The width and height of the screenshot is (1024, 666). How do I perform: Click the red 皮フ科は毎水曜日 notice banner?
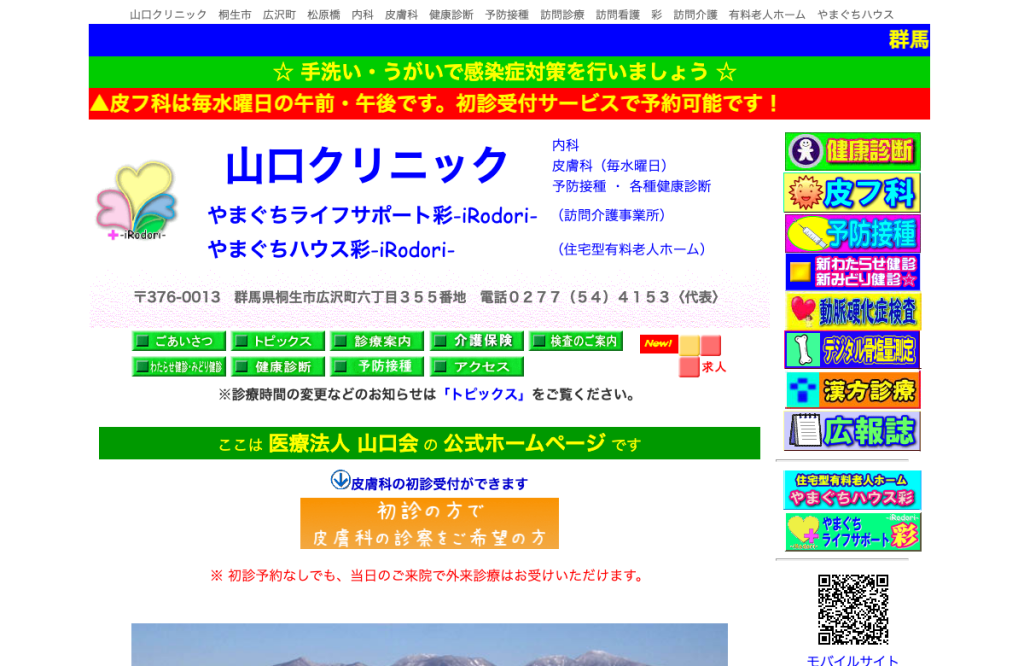pos(509,104)
